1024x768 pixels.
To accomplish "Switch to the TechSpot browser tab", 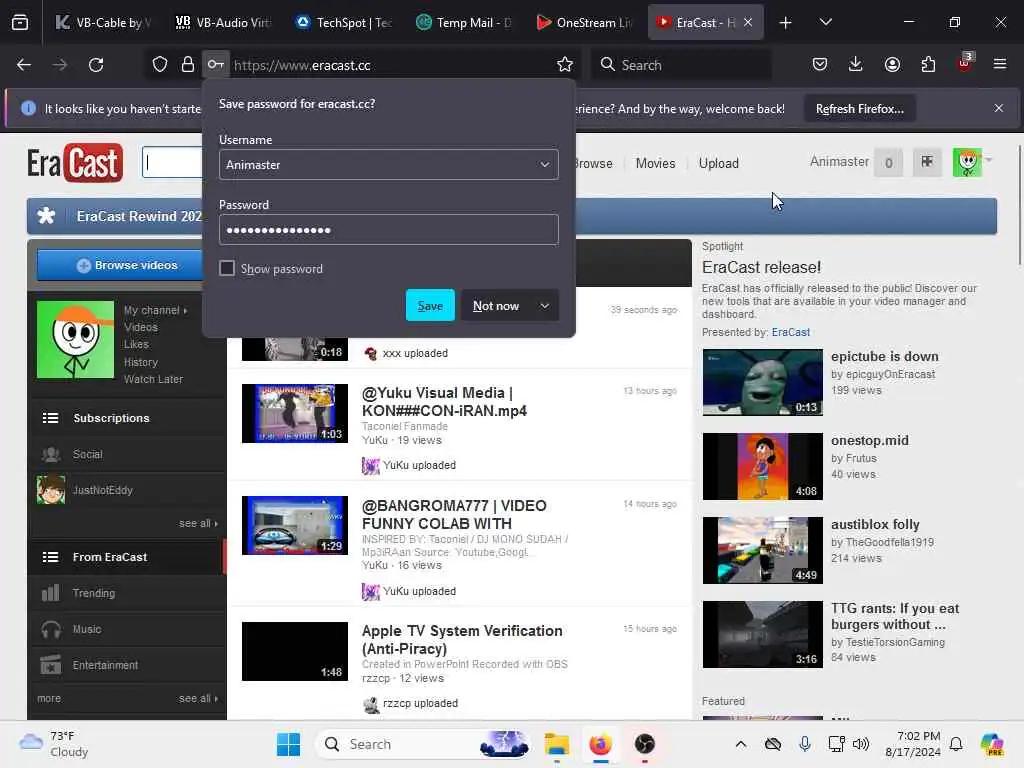I will 343,22.
